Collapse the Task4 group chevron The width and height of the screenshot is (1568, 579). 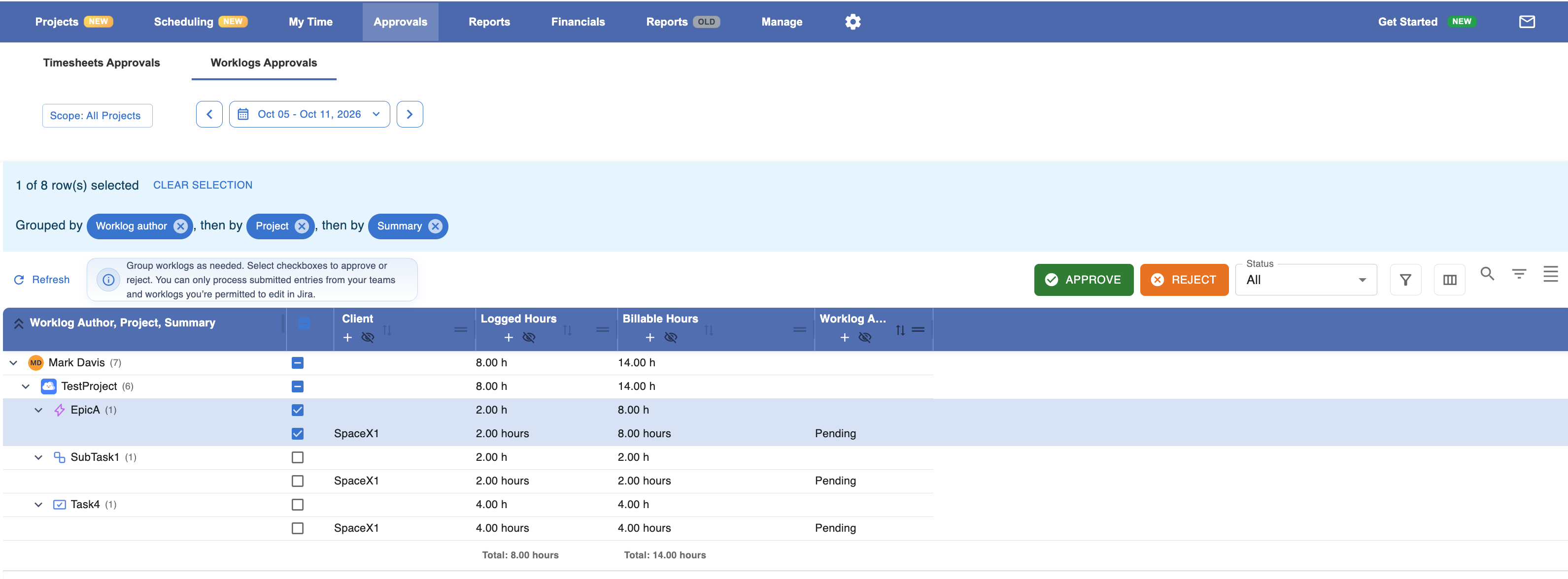tap(38, 505)
